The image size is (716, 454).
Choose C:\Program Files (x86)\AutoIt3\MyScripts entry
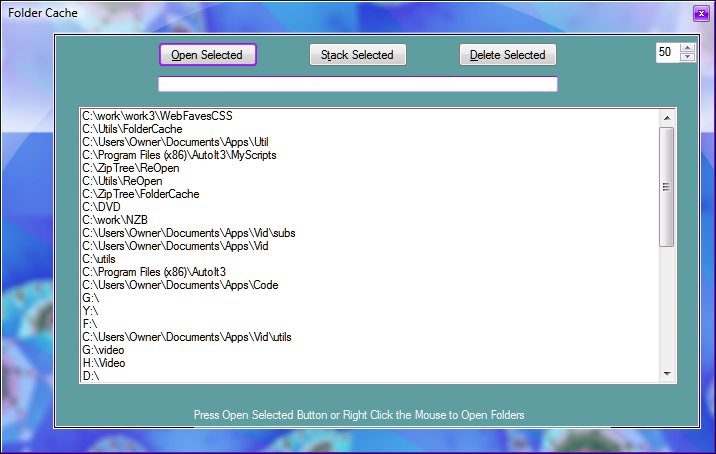(179, 155)
